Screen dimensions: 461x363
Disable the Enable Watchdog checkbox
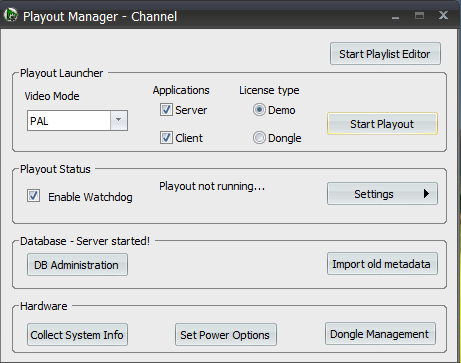33,196
